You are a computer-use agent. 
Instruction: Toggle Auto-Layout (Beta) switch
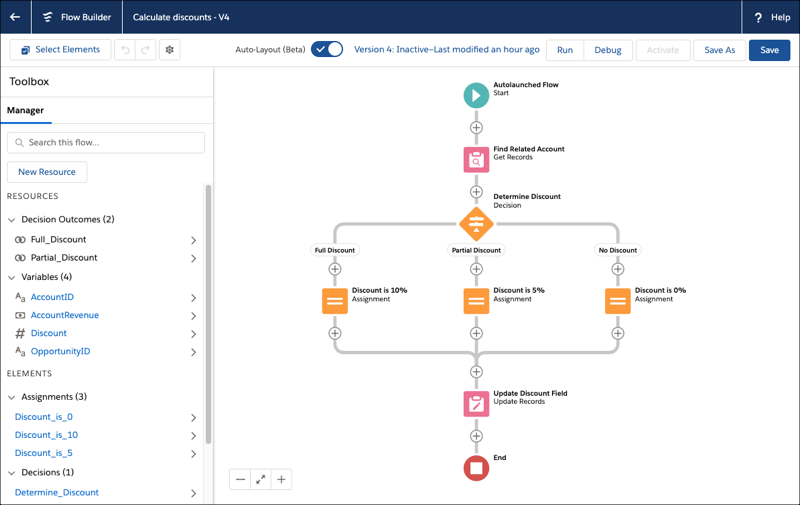(327, 49)
